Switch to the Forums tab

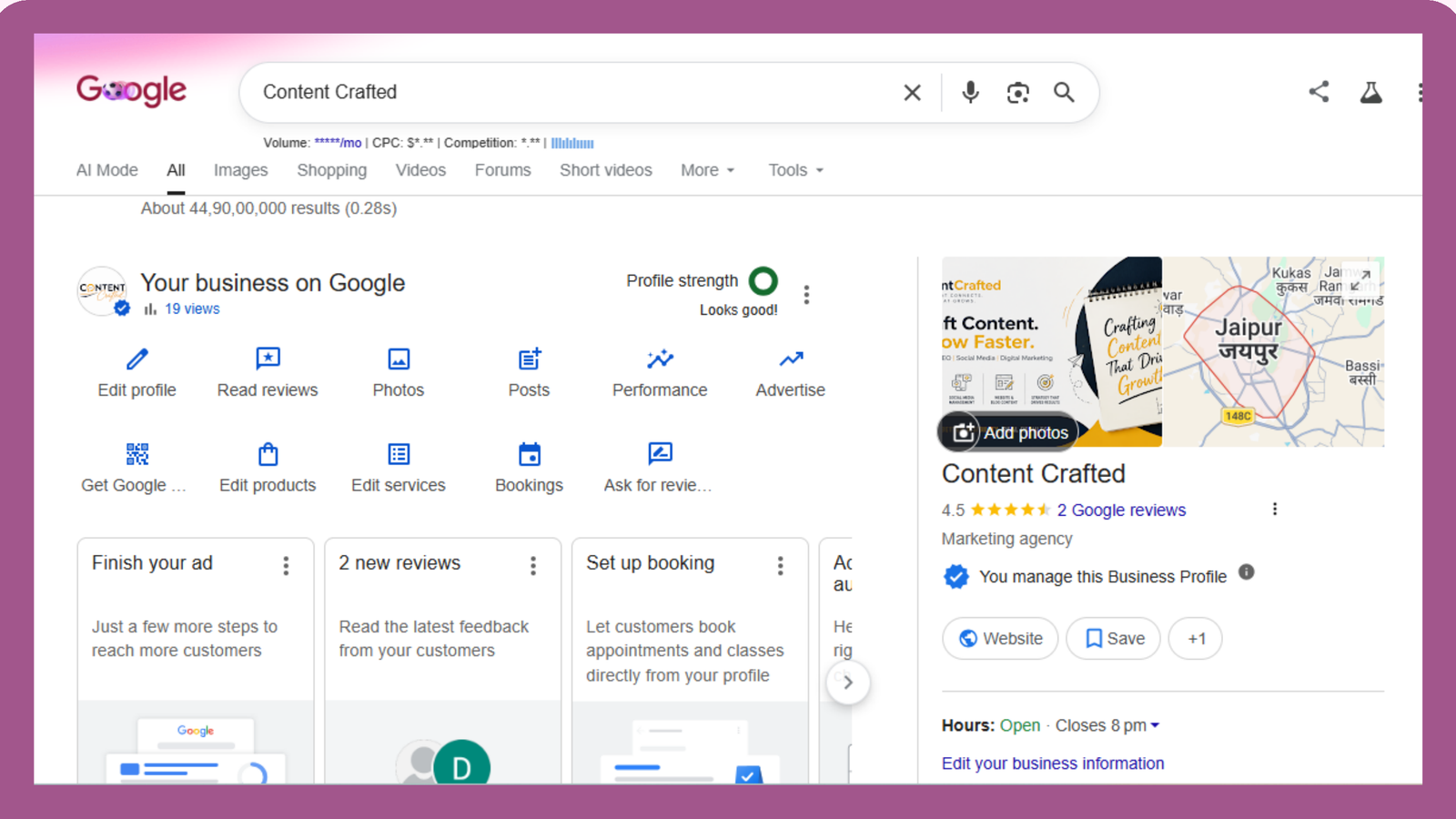point(502,170)
